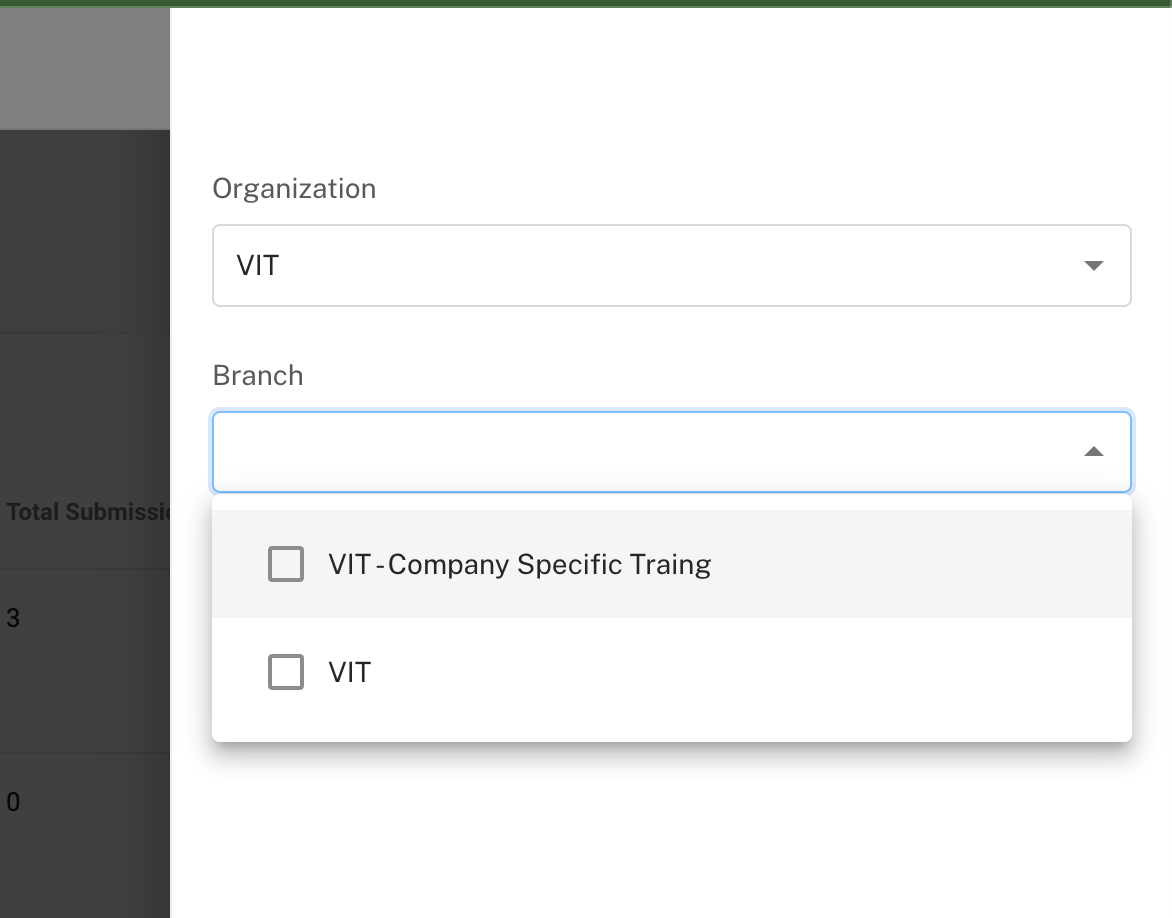Click the submissions cell showing 0
This screenshot has width=1172, height=918.
tap(13, 802)
